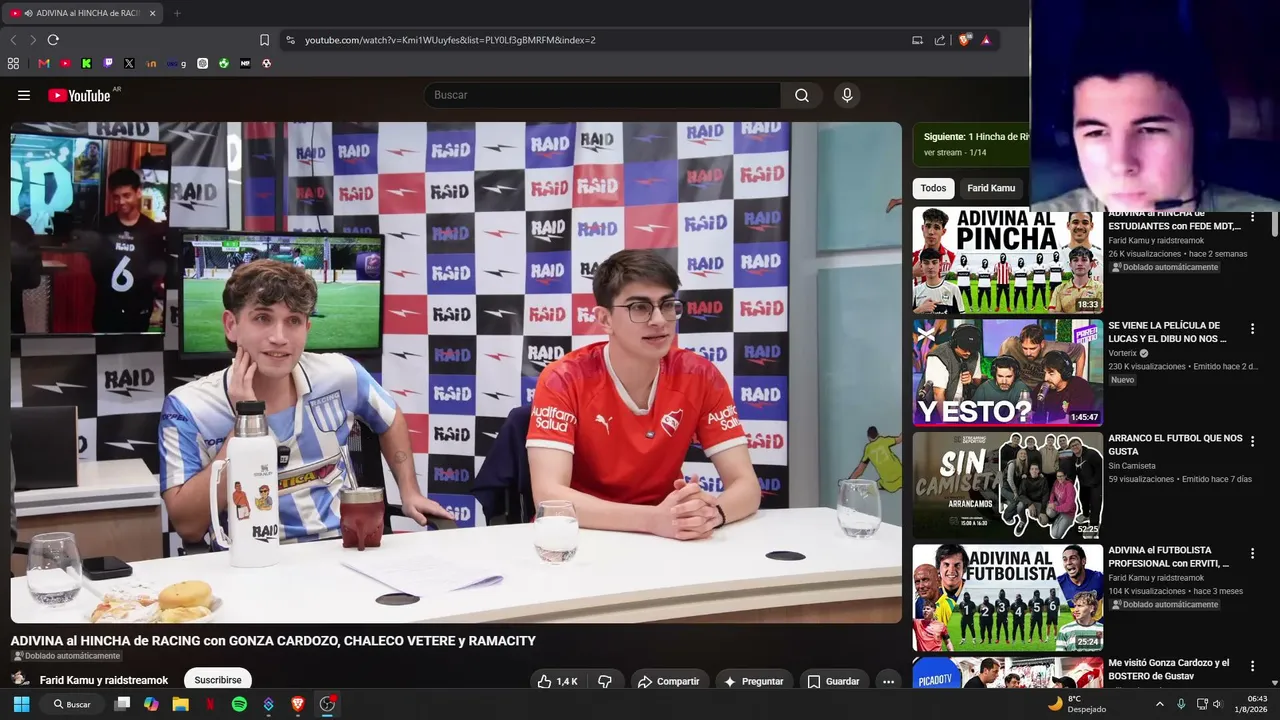Reload the page with the refresh icon
The height and width of the screenshot is (720, 1280).
coord(53,40)
